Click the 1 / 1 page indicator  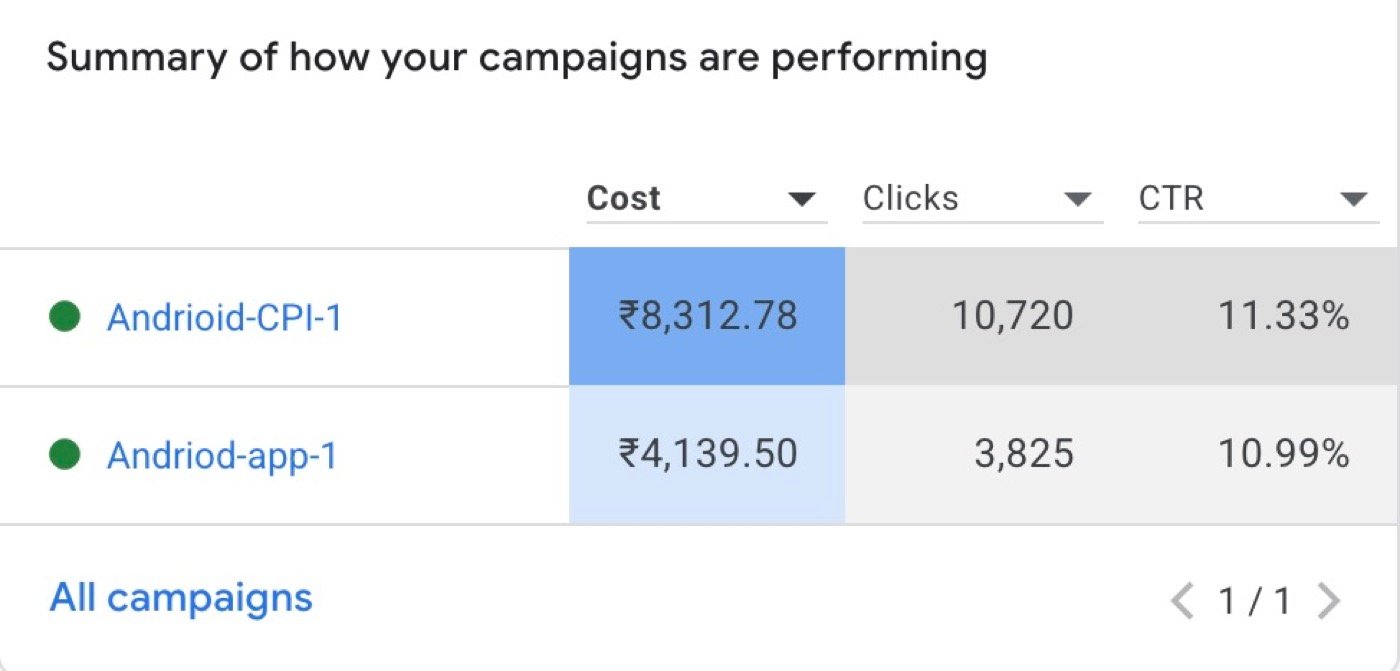point(1255,601)
